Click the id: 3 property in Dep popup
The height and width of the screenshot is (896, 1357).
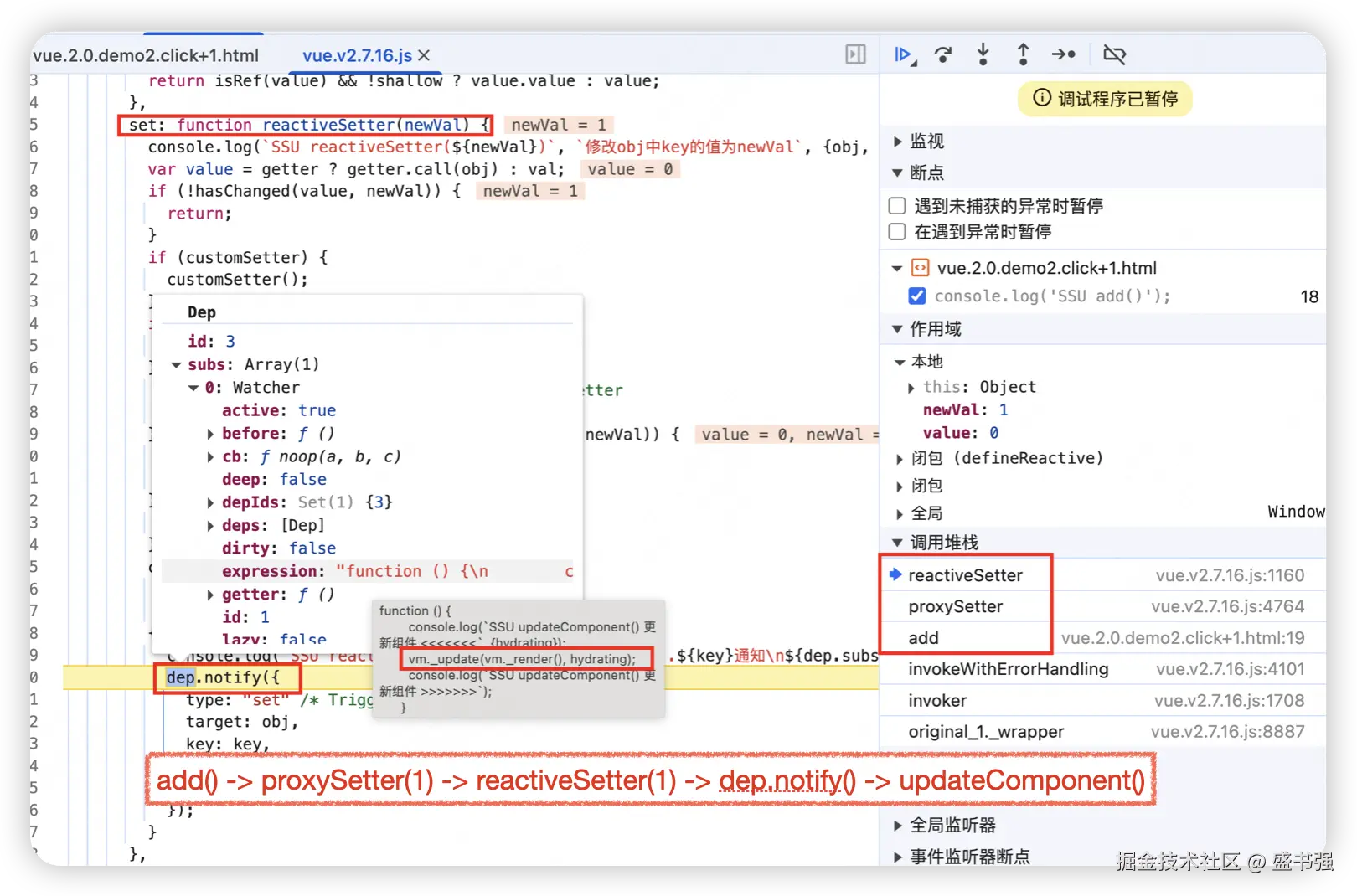point(211,342)
